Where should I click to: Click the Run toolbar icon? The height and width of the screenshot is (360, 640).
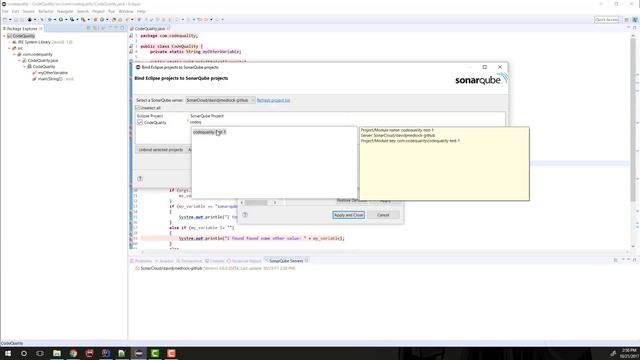pos(61,20)
